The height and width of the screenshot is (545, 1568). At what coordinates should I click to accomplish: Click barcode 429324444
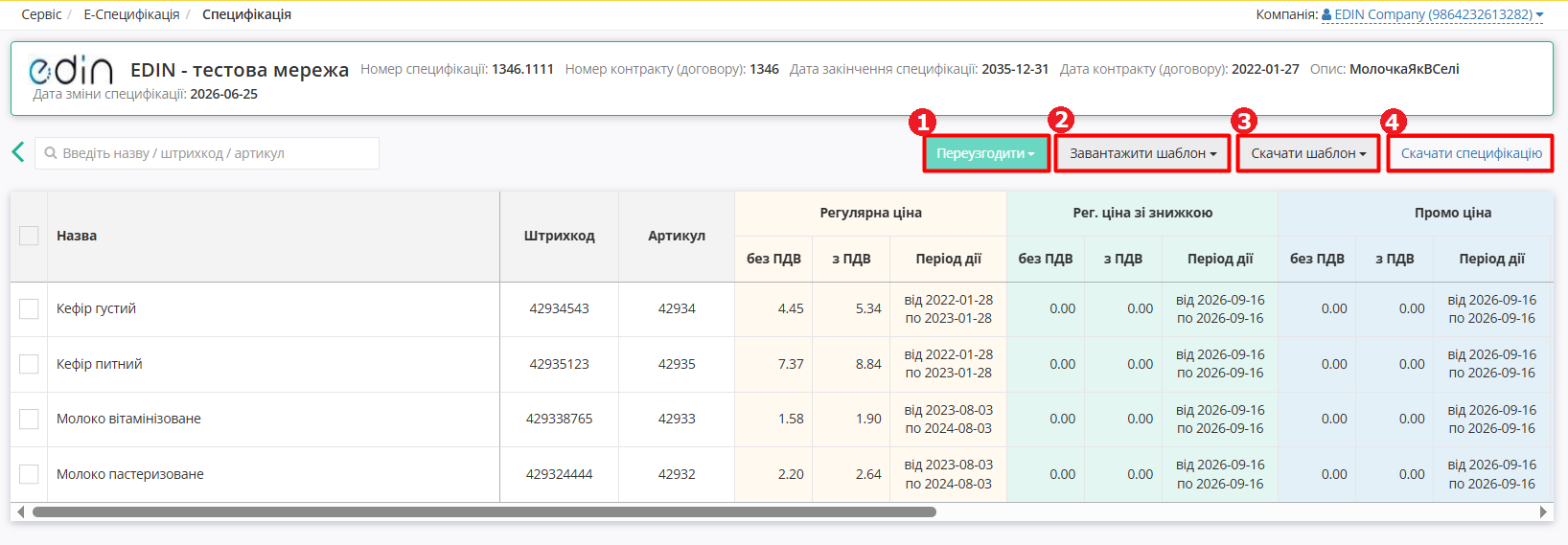click(x=560, y=474)
